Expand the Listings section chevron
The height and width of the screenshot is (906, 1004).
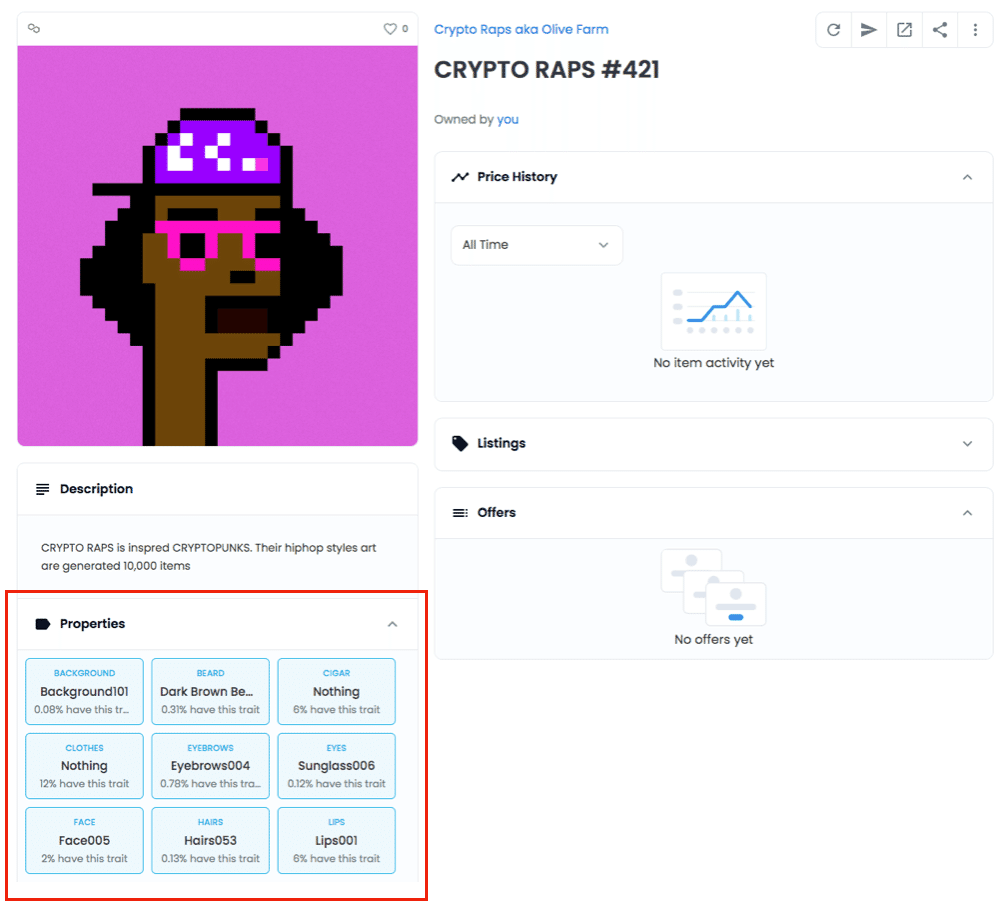(967, 444)
